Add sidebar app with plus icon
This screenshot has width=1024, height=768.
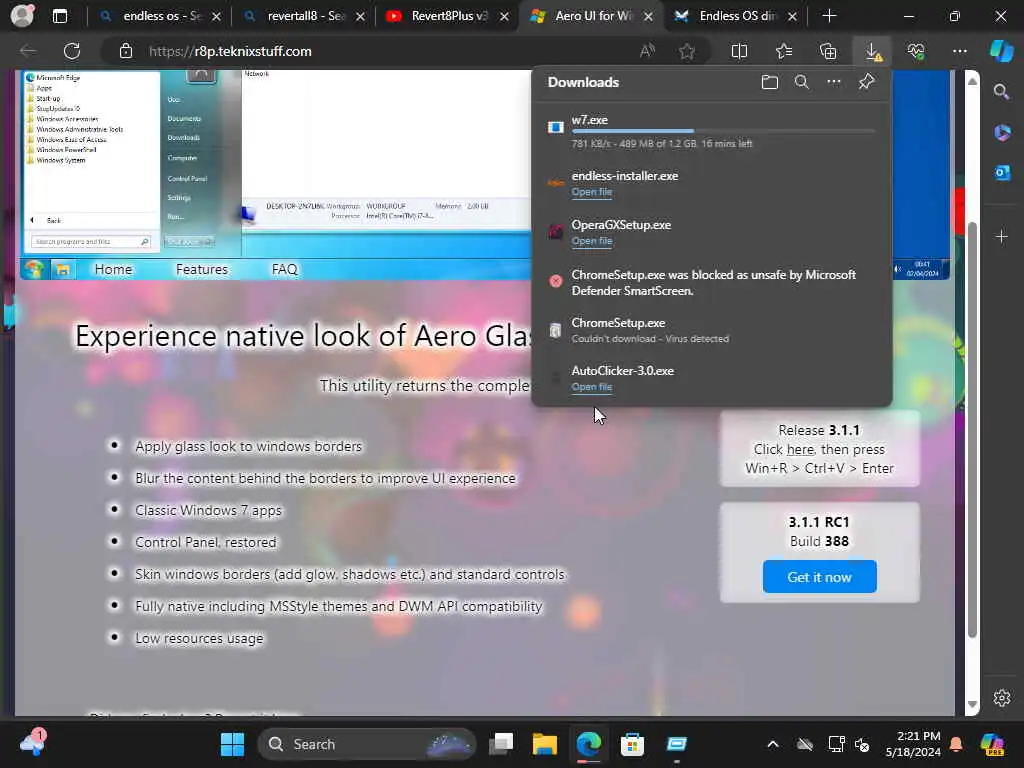coord(1002,236)
